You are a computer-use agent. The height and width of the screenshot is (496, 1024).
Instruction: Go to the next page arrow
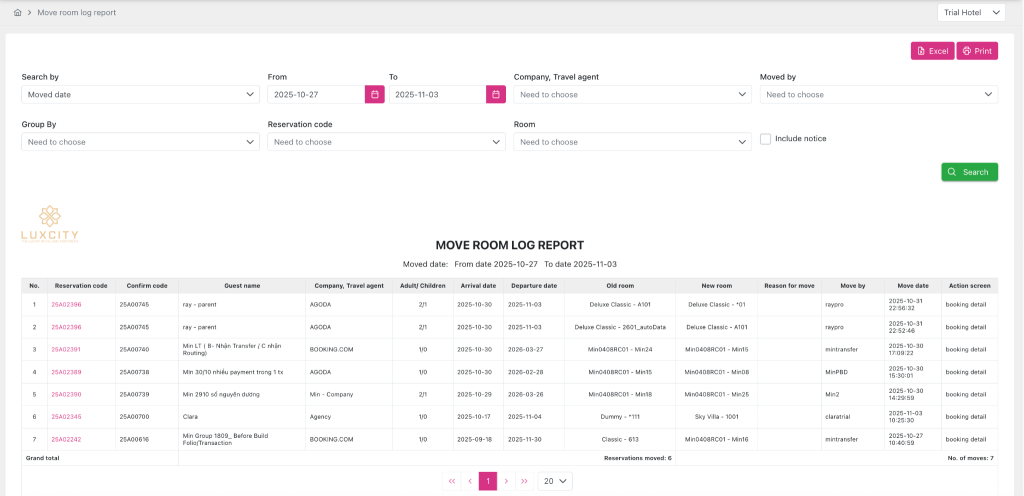pyautogui.click(x=506, y=481)
